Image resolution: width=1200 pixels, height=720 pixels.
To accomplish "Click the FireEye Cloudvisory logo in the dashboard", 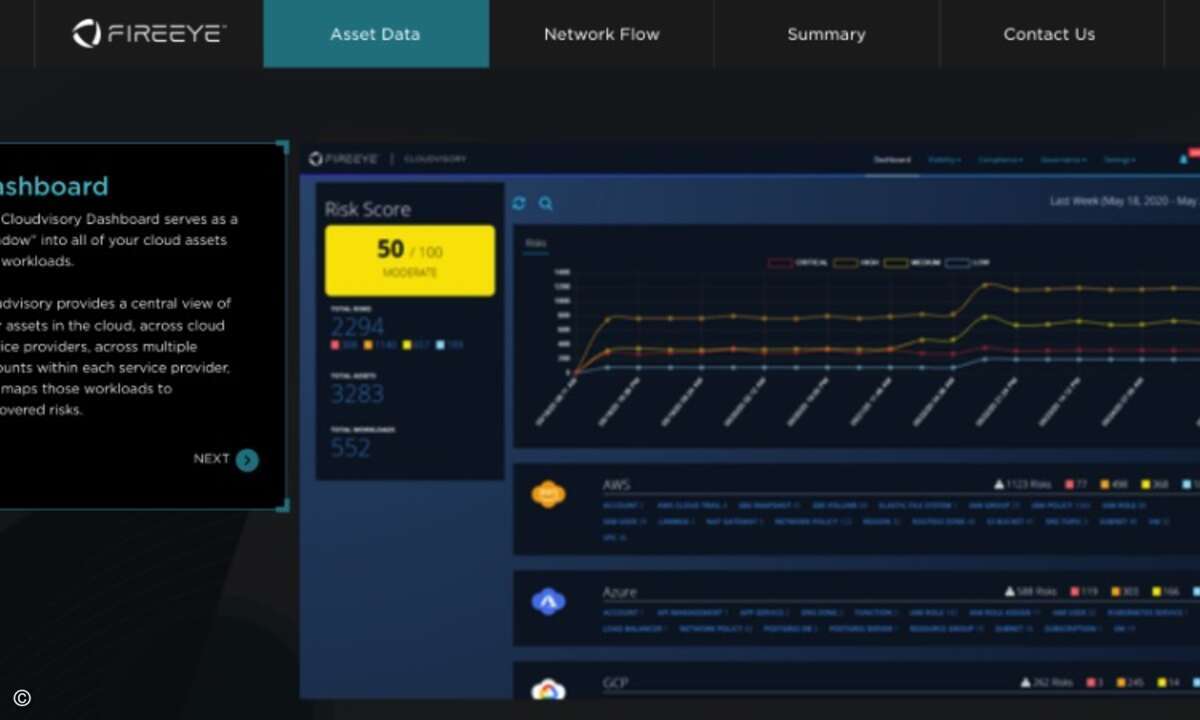I will point(387,159).
